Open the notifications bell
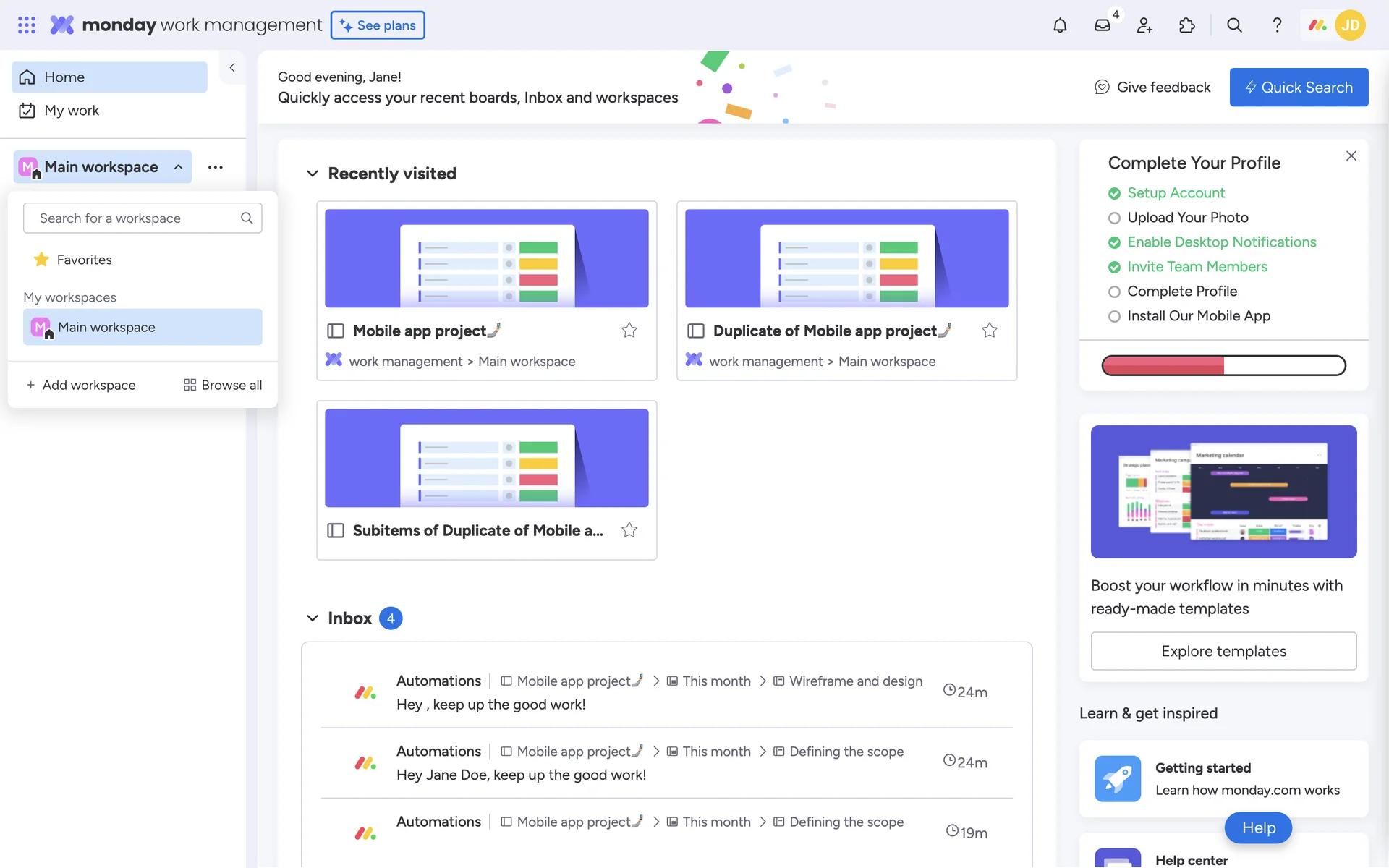Image resolution: width=1389 pixels, height=868 pixels. tap(1060, 25)
